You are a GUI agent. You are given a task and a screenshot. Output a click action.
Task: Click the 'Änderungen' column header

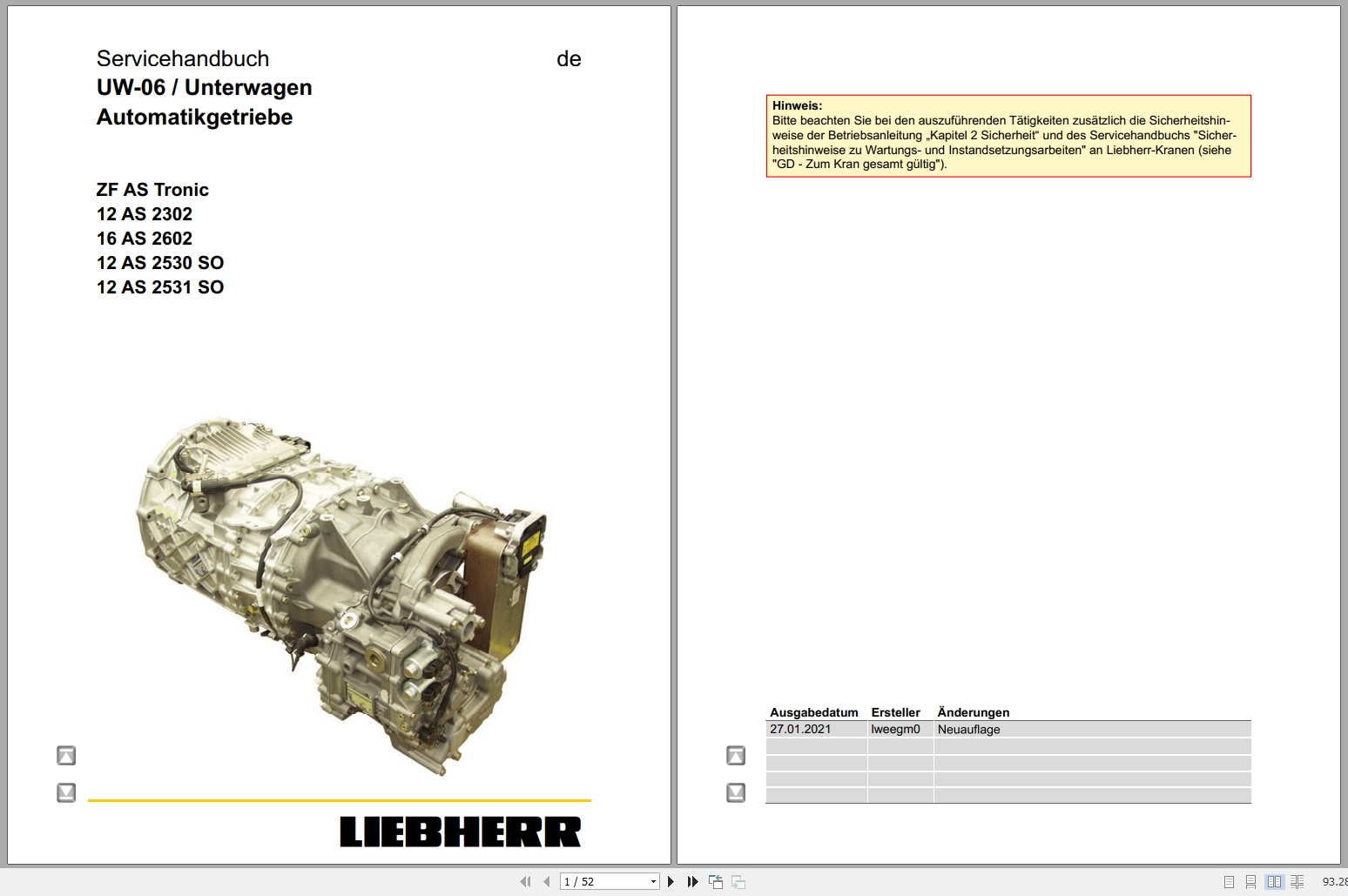[973, 712]
